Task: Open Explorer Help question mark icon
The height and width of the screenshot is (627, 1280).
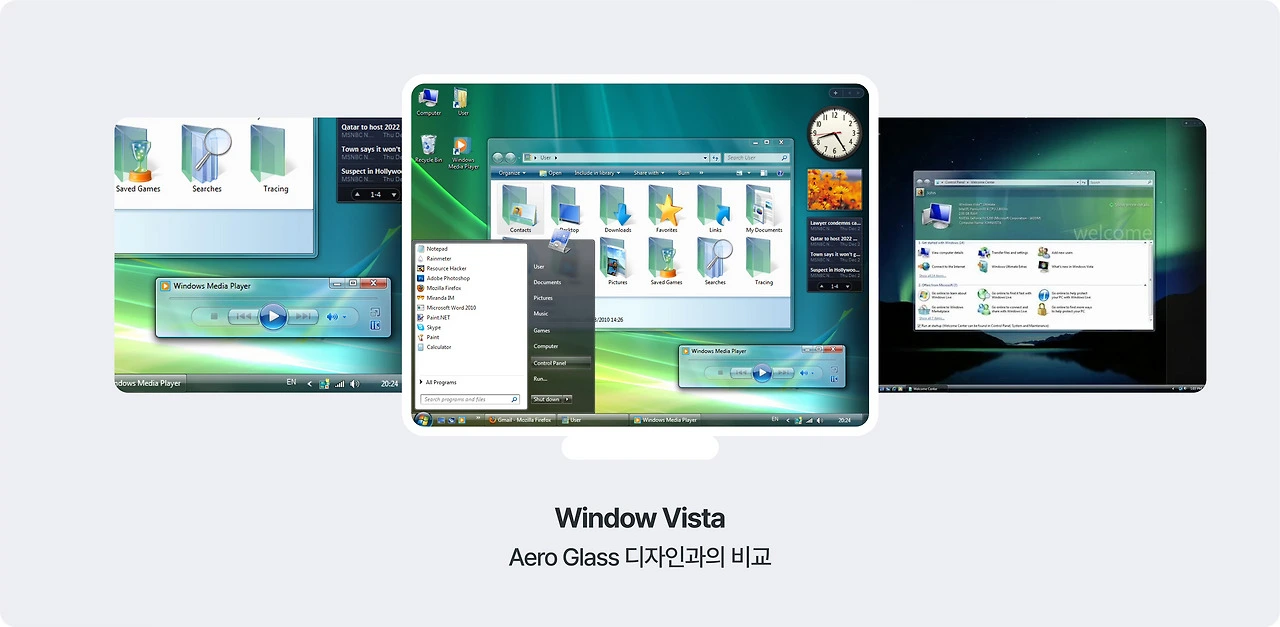Action: click(780, 173)
